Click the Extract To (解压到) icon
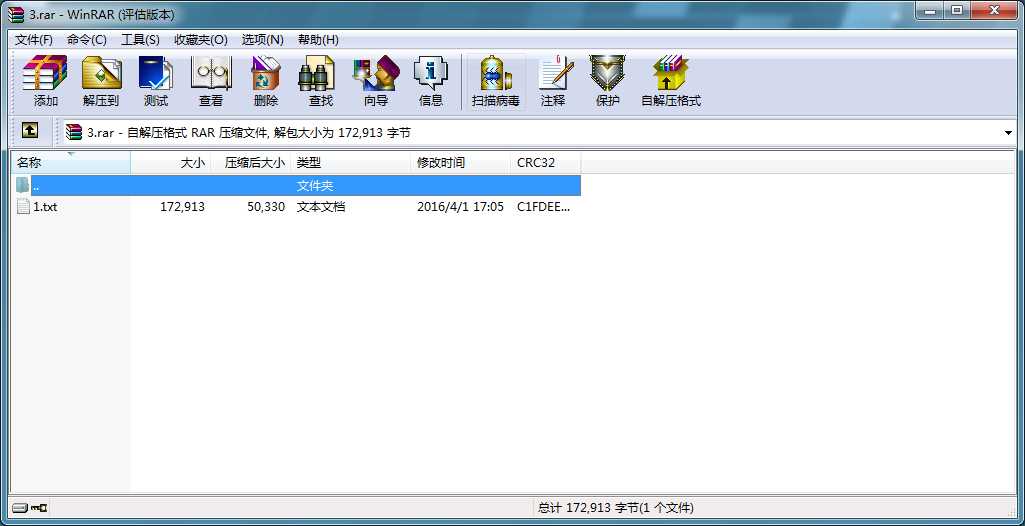1025x526 pixels. click(101, 82)
